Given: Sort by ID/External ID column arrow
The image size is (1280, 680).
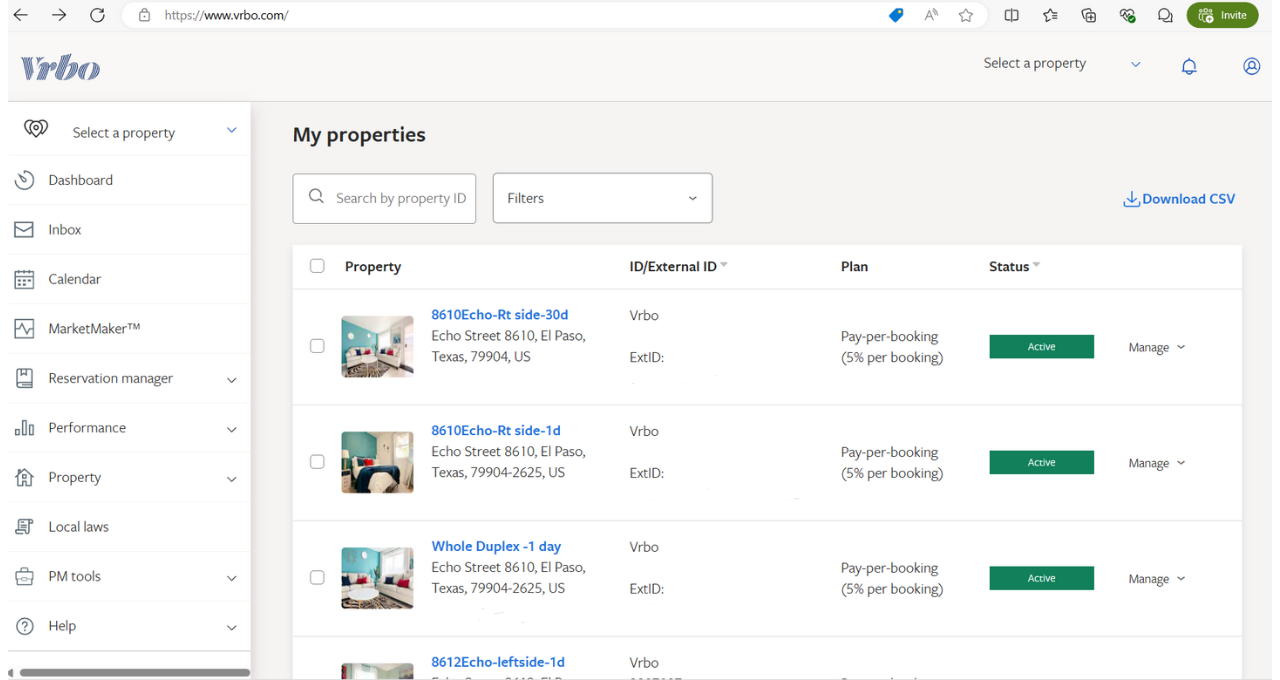Looking at the screenshot, I should tap(724, 265).
